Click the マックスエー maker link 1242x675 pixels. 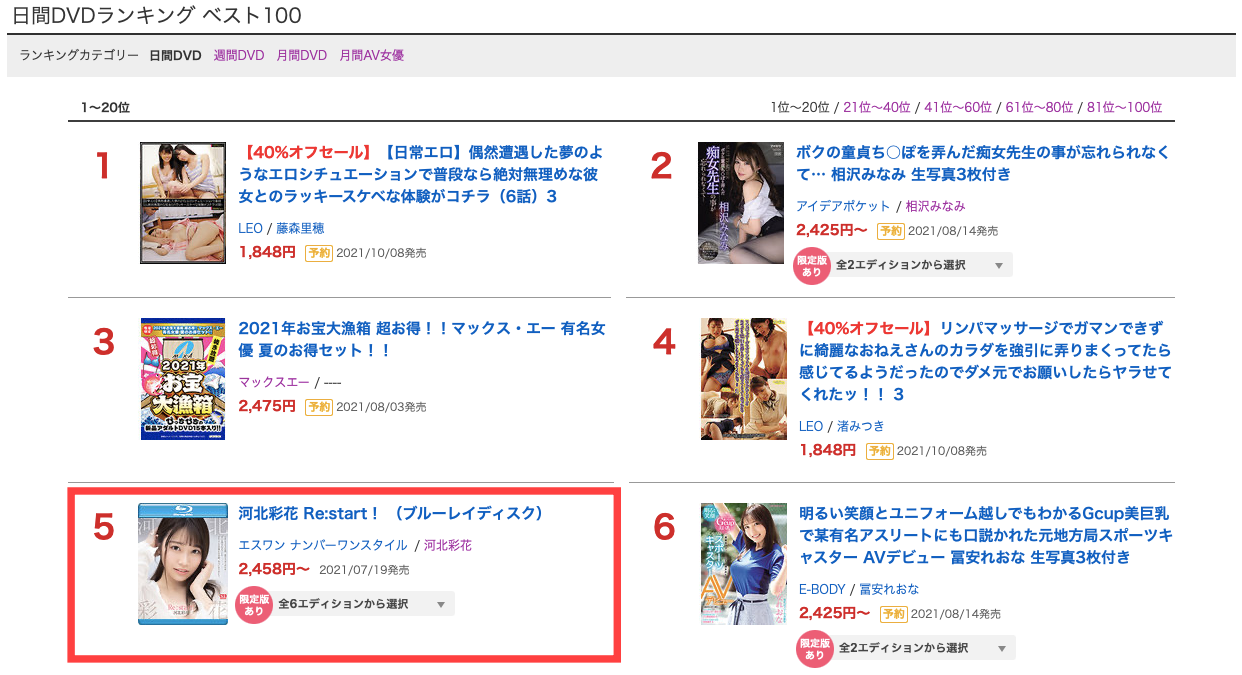coord(273,382)
